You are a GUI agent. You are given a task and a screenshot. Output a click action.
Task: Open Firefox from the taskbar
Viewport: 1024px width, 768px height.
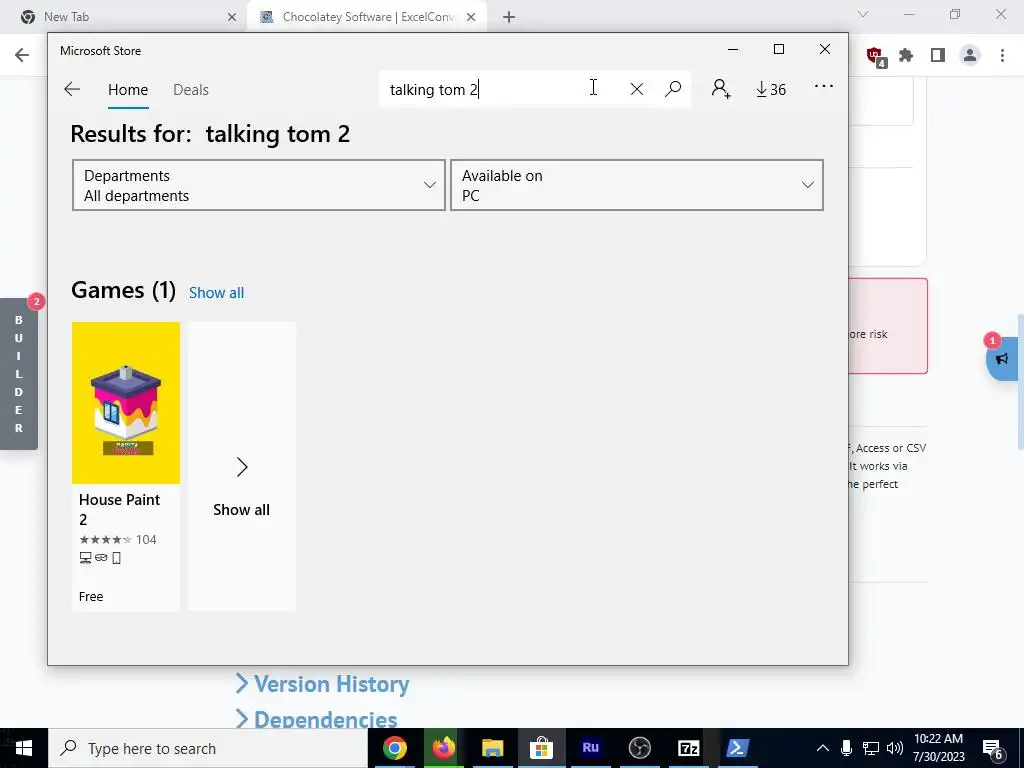[x=443, y=748]
